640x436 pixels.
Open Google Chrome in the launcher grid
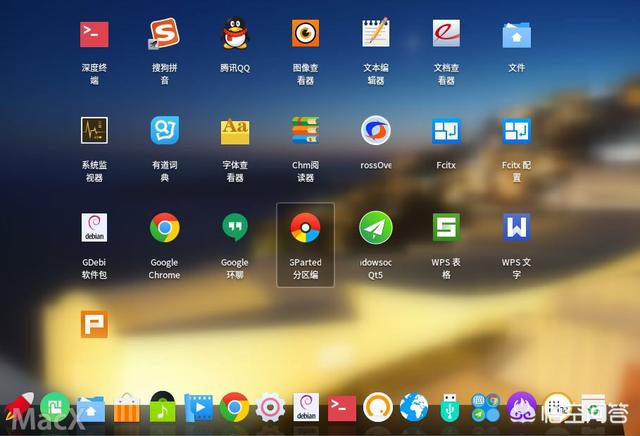pyautogui.click(x=164, y=227)
